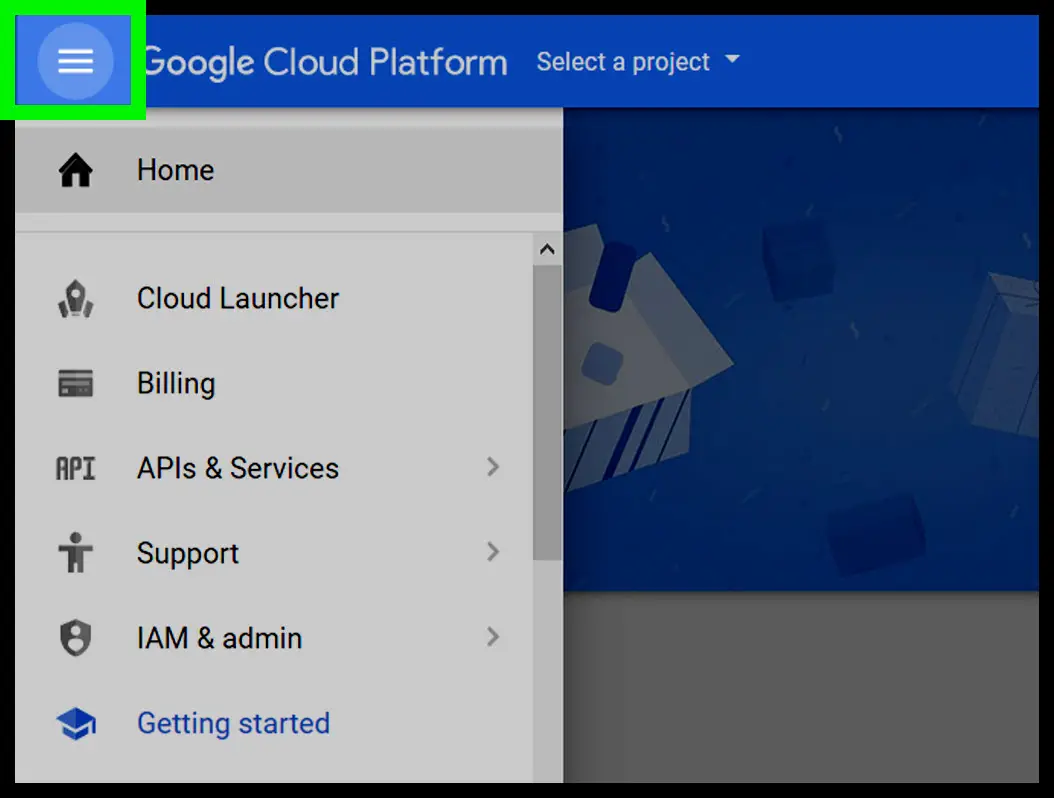Viewport: 1054px width, 798px height.
Task: Select the Support menu entry
Action: 274,553
